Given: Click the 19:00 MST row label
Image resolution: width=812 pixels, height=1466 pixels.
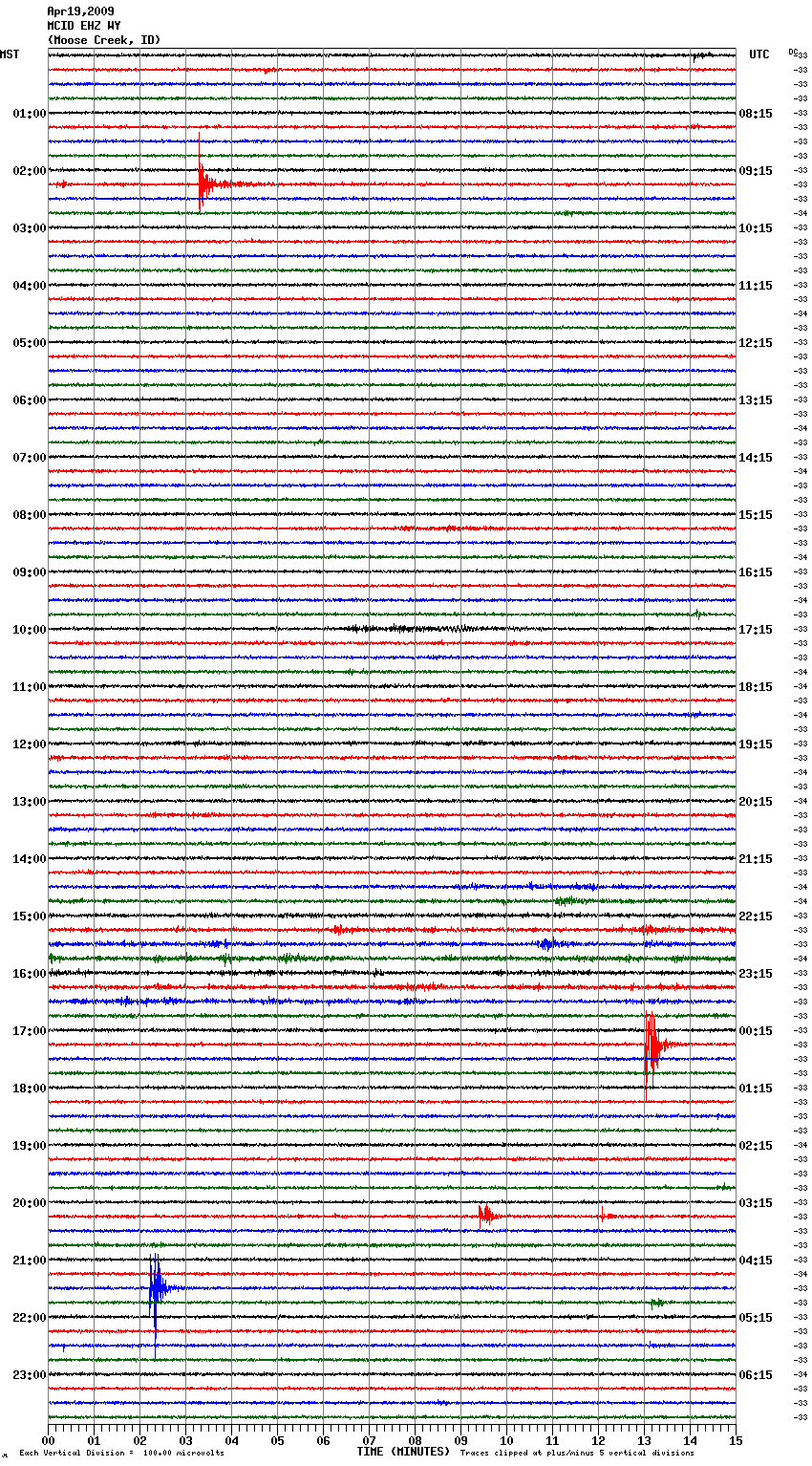Looking at the screenshot, I should [30, 1146].
